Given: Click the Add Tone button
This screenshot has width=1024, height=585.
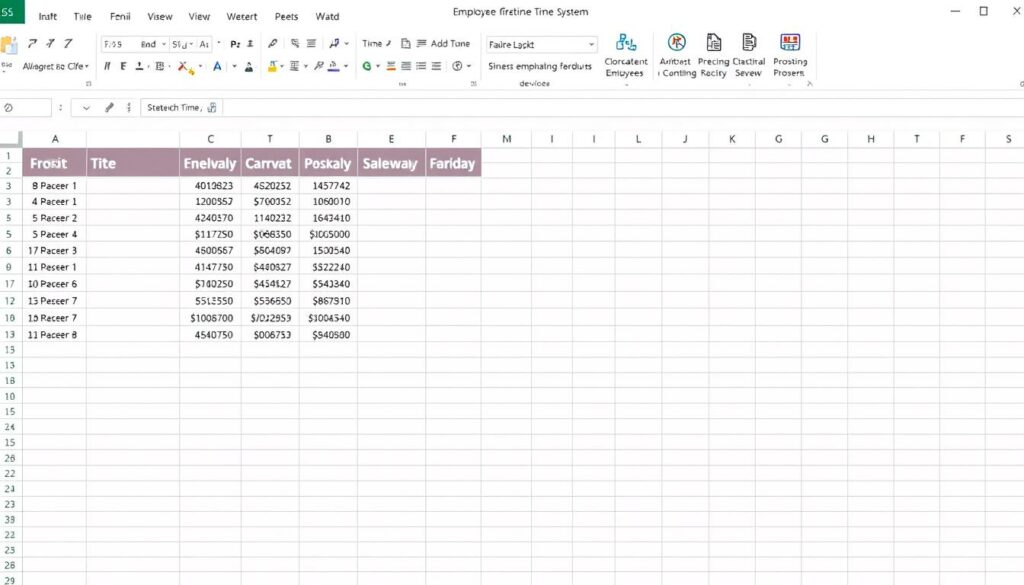Looking at the screenshot, I should (450, 44).
